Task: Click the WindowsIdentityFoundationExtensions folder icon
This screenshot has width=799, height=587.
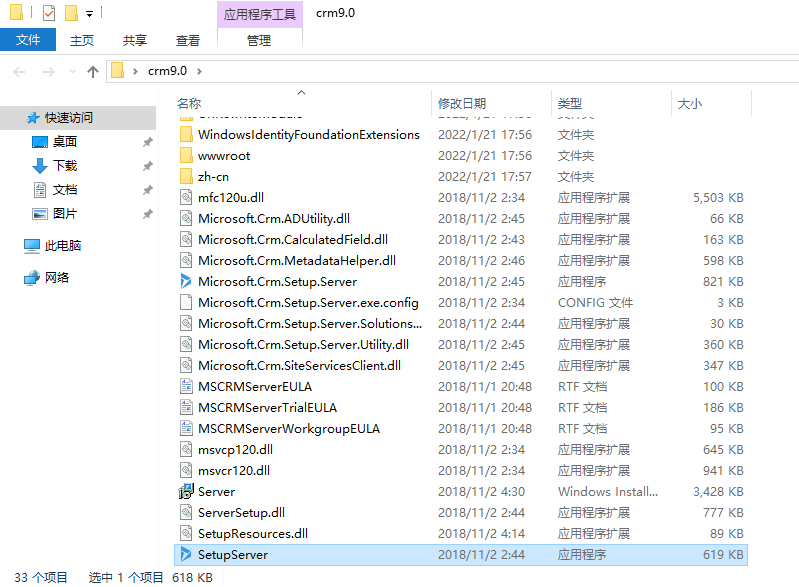Action: pyautogui.click(x=186, y=135)
